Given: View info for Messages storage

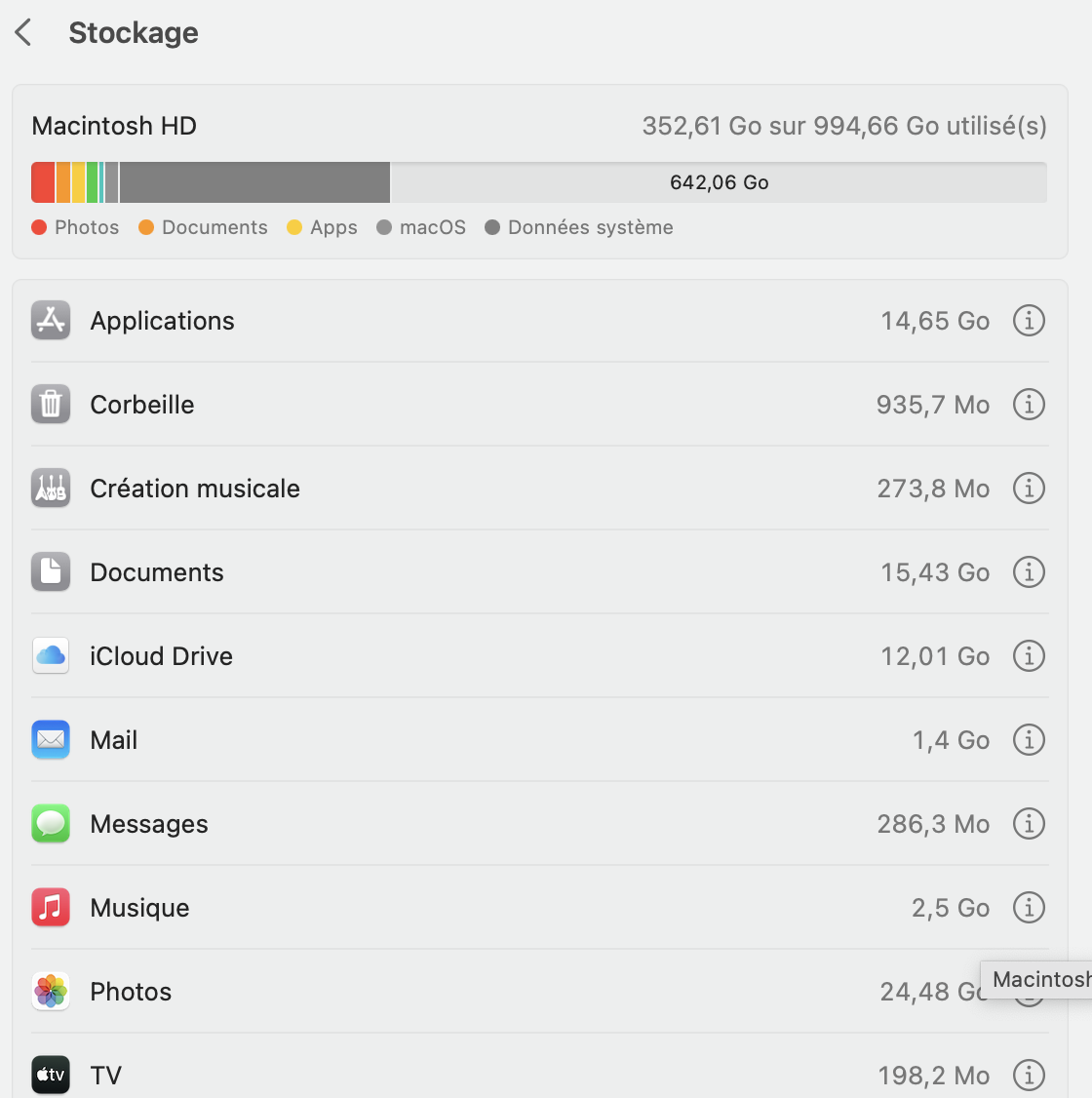Looking at the screenshot, I should pos(1029,823).
